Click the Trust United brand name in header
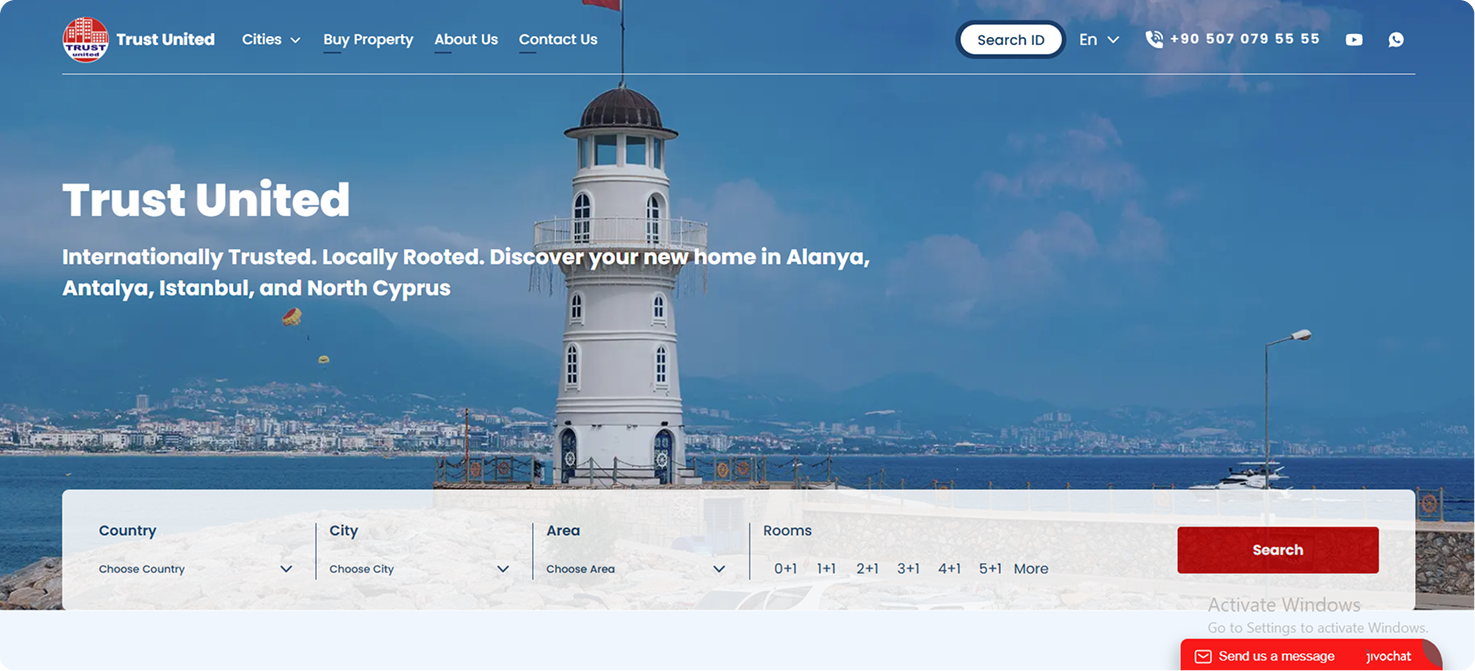This screenshot has width=1475, height=671. (165, 40)
